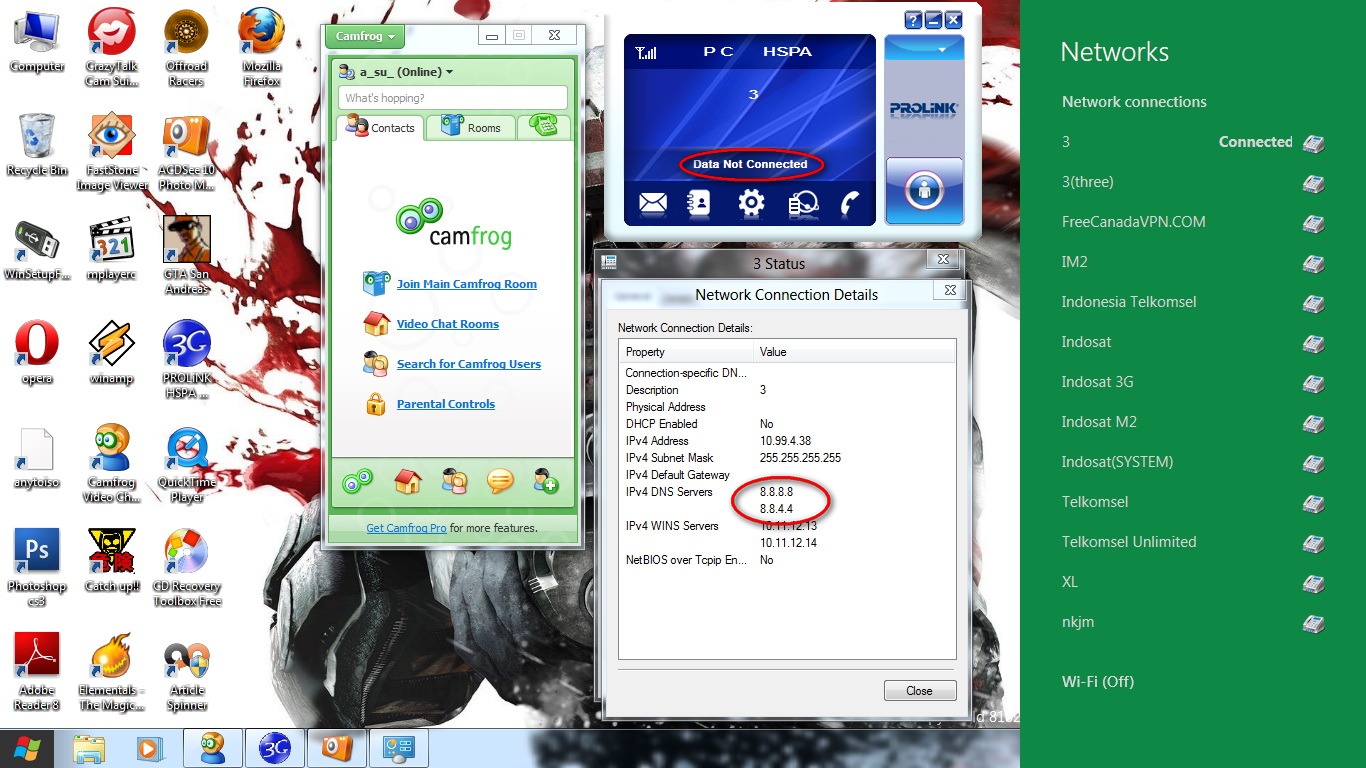1366x768 pixels.
Task: Open media player taskbar icon
Action: [x=150, y=748]
